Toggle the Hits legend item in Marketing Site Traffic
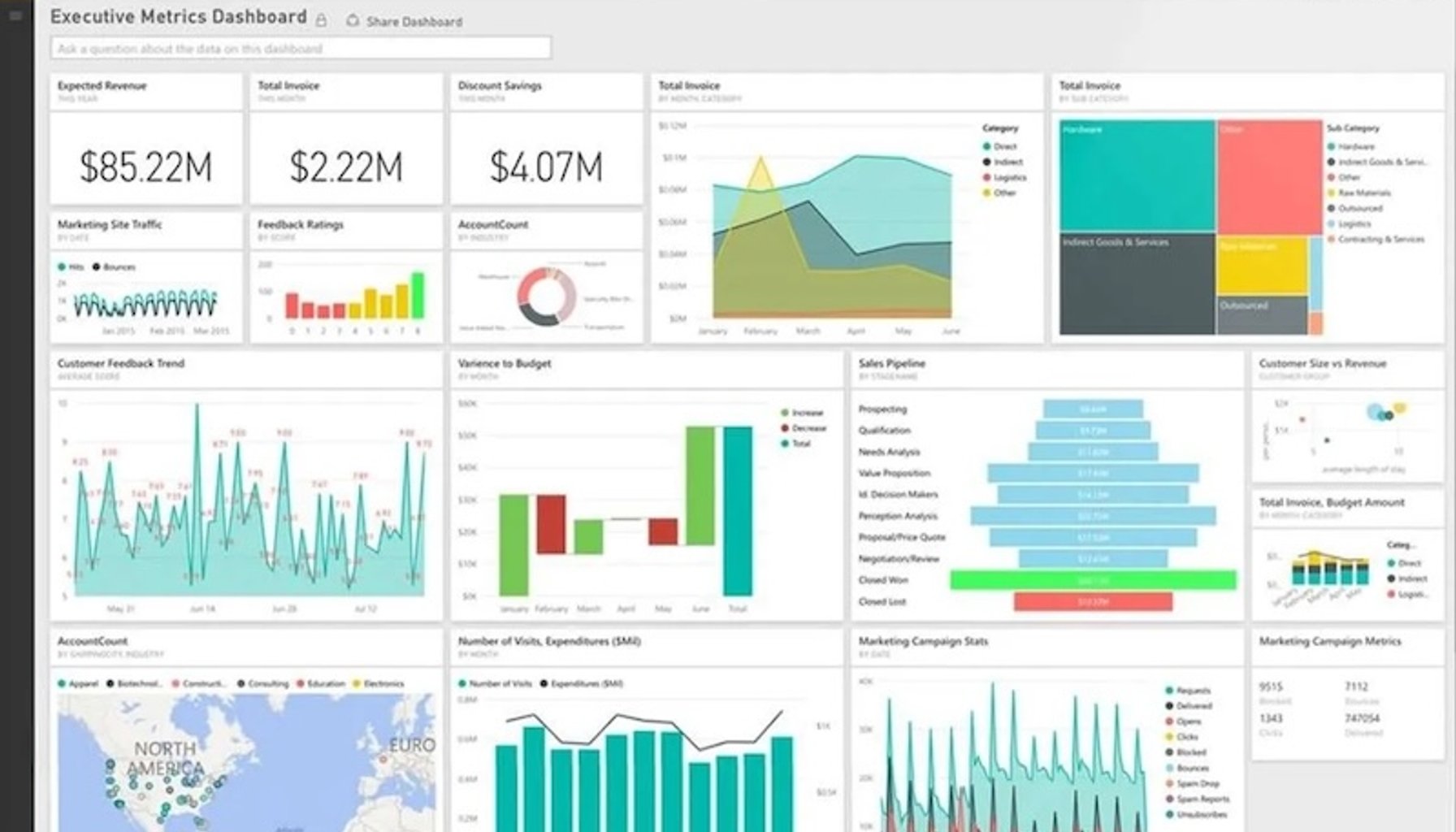Screen dimensions: 1456x832 (70, 266)
